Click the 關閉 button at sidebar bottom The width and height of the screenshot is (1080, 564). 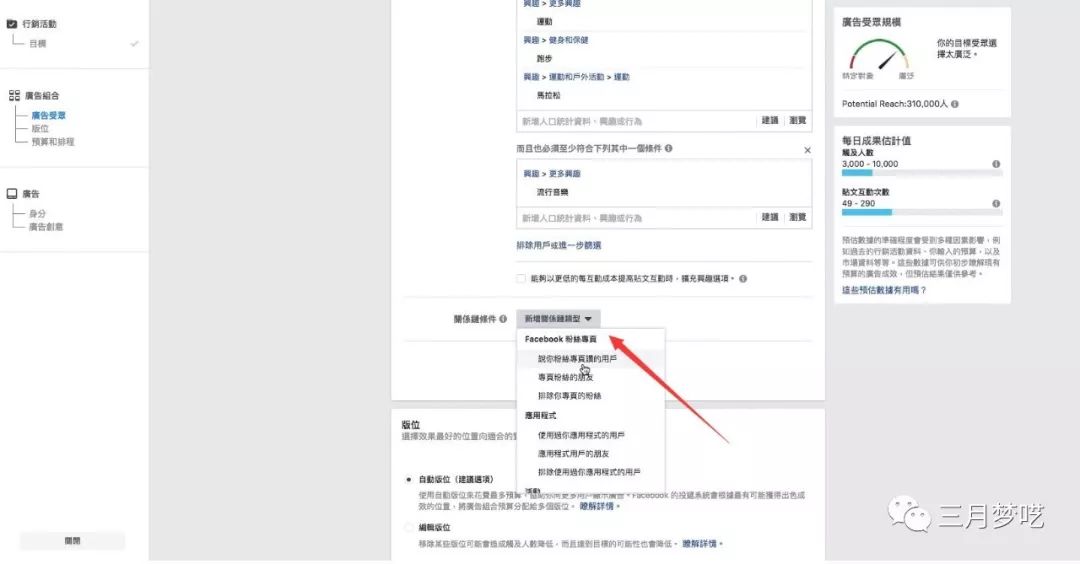click(x=72, y=541)
